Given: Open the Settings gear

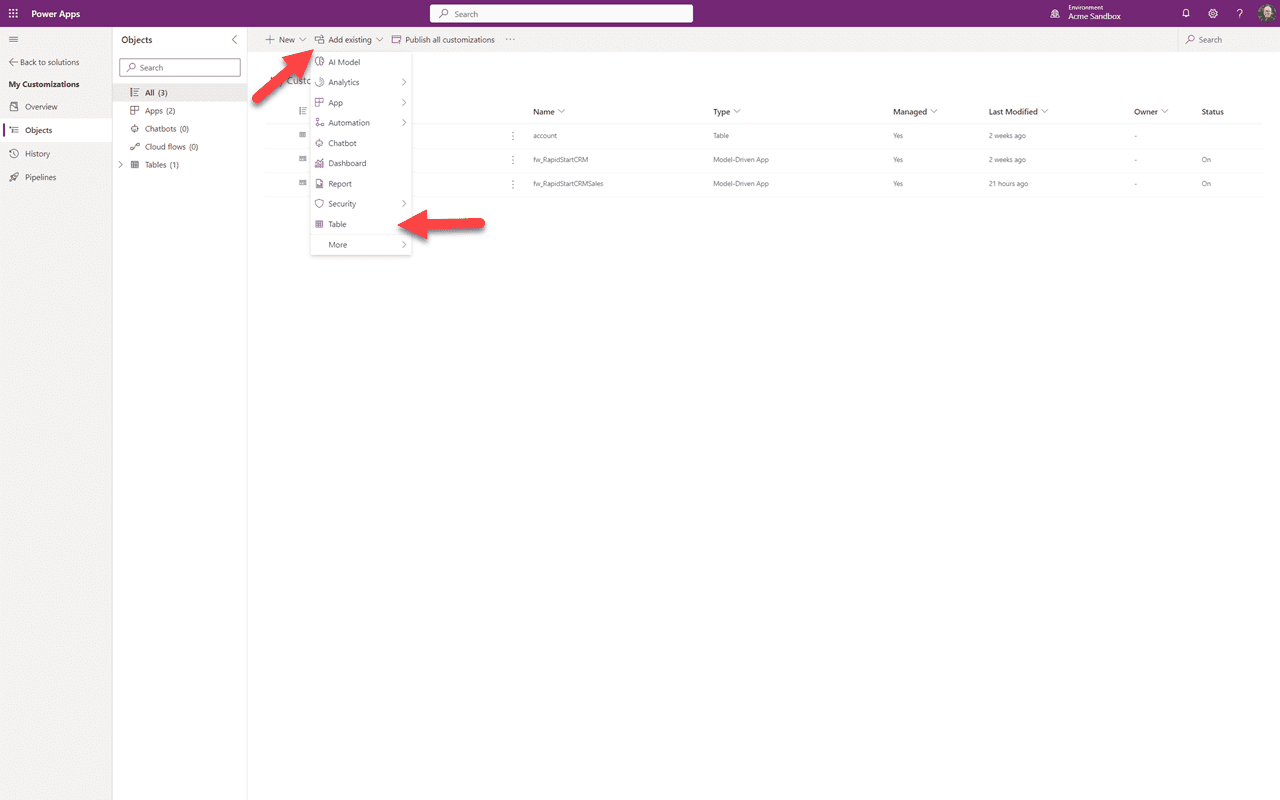Looking at the screenshot, I should 1213,13.
